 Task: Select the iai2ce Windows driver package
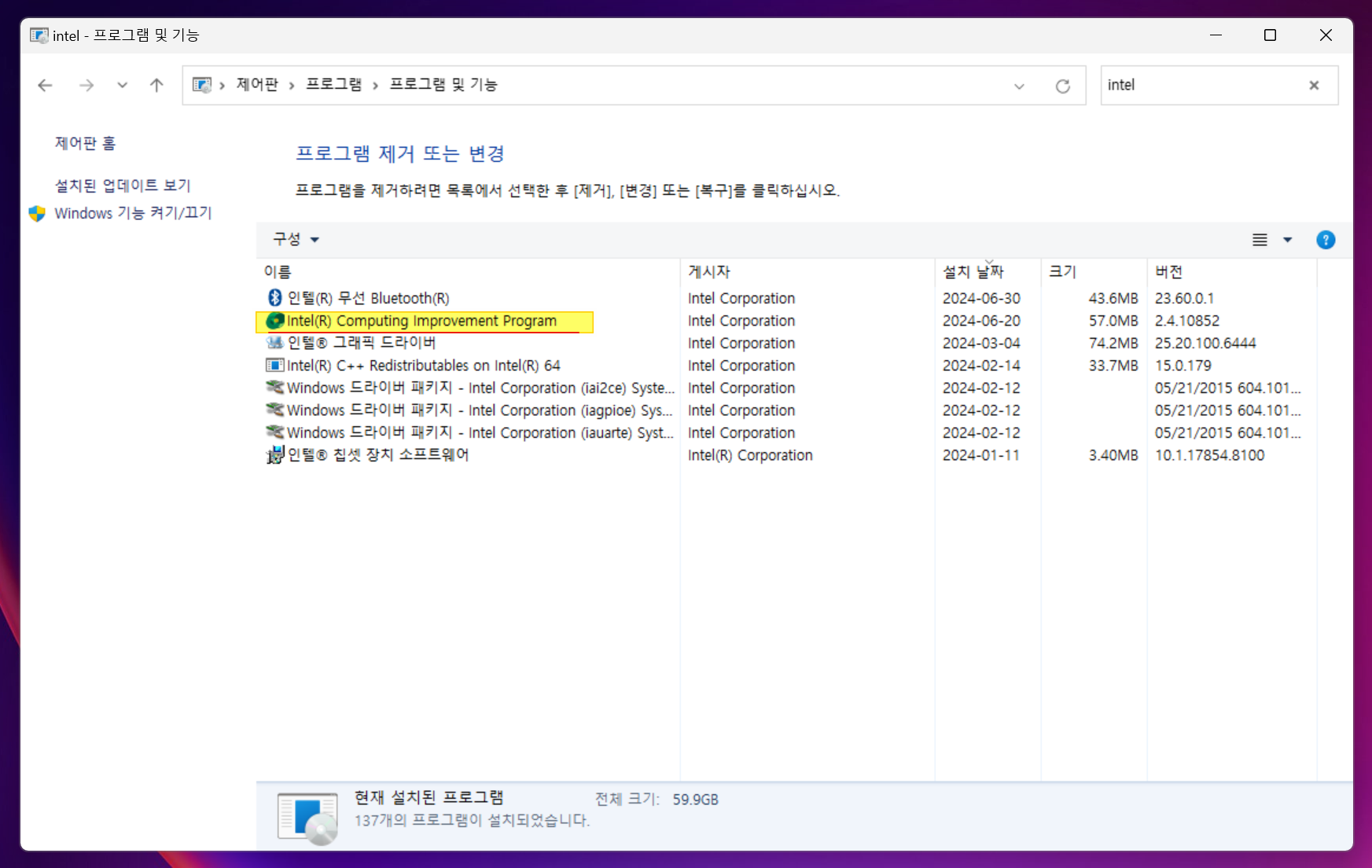[x=480, y=388]
